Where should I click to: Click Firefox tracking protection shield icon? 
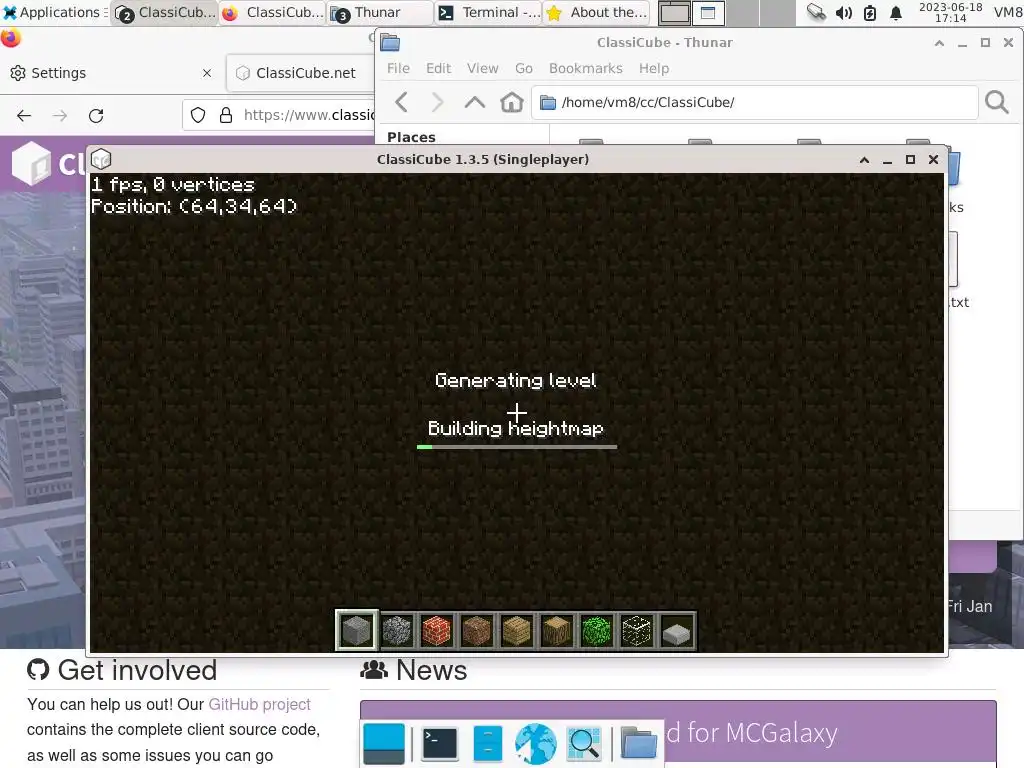[198, 116]
